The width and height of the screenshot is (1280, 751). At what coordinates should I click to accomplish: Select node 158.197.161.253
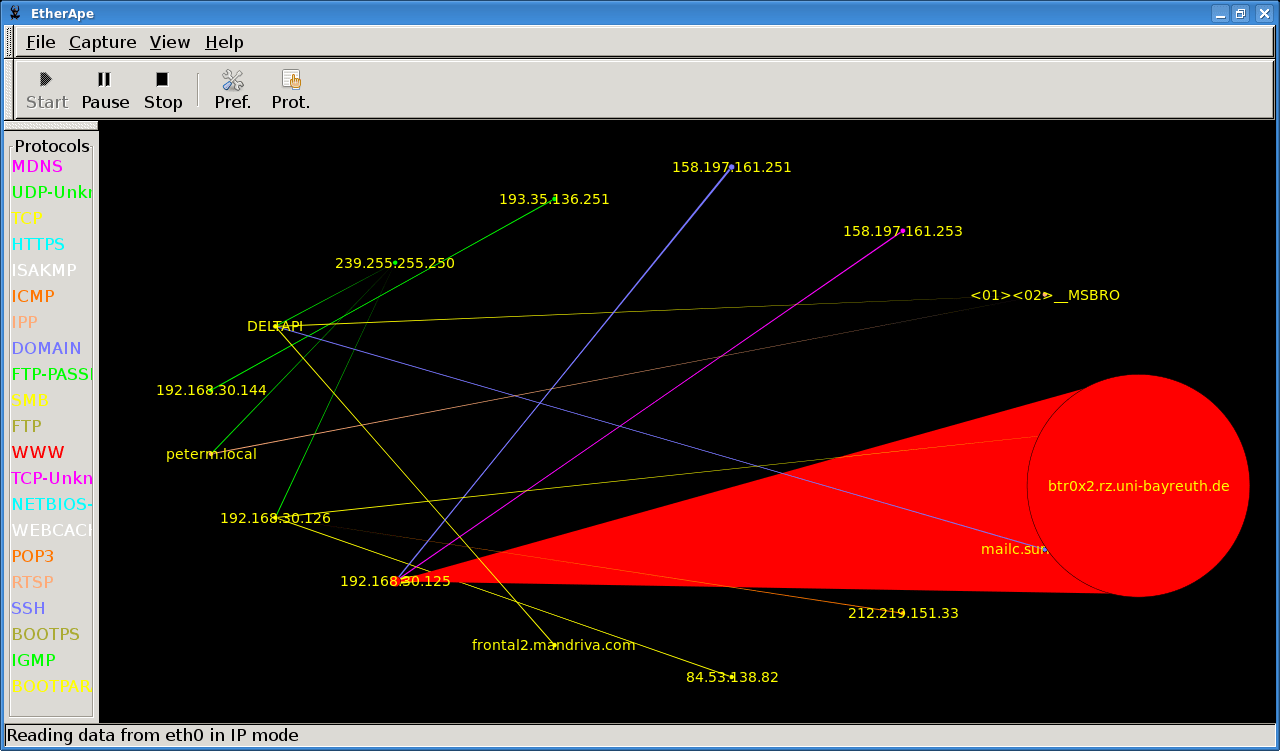(x=902, y=231)
